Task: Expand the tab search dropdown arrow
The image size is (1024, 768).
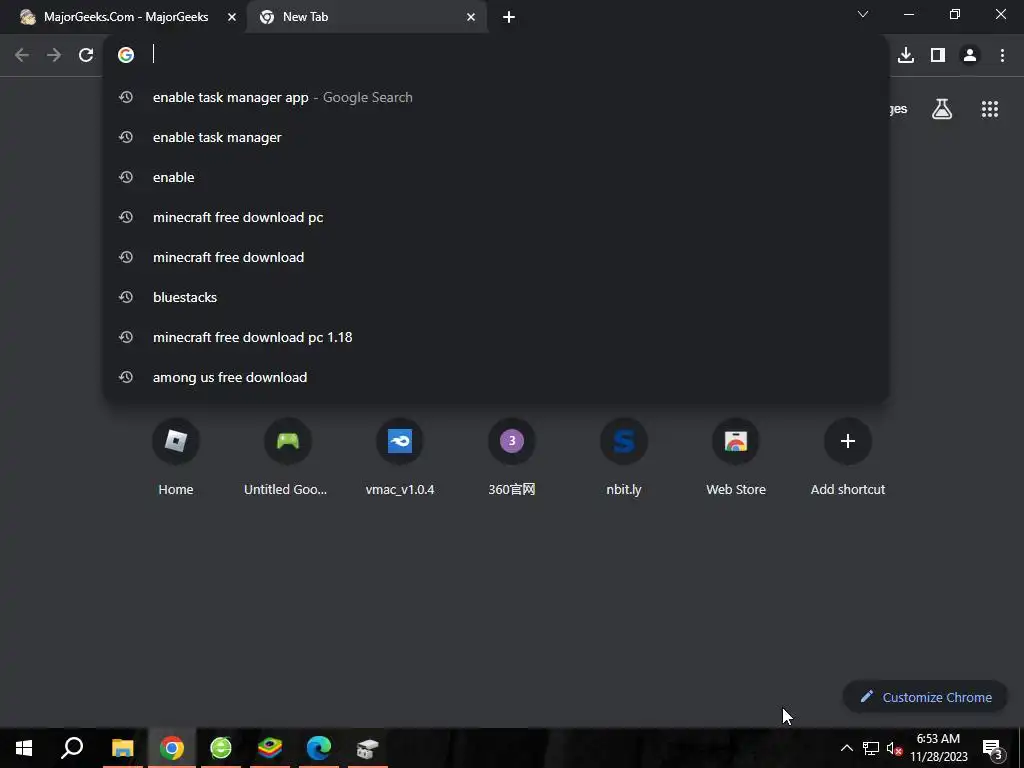Action: (x=863, y=14)
